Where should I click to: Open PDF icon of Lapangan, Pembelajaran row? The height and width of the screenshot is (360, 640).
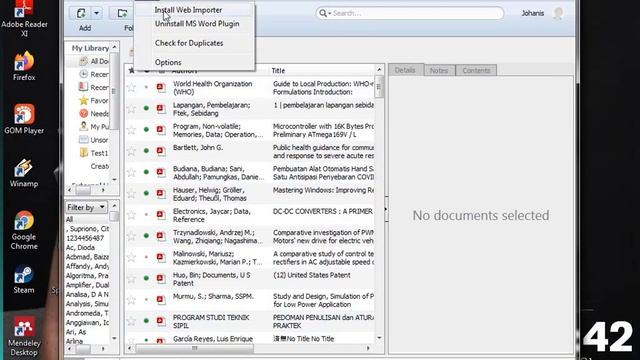161,109
